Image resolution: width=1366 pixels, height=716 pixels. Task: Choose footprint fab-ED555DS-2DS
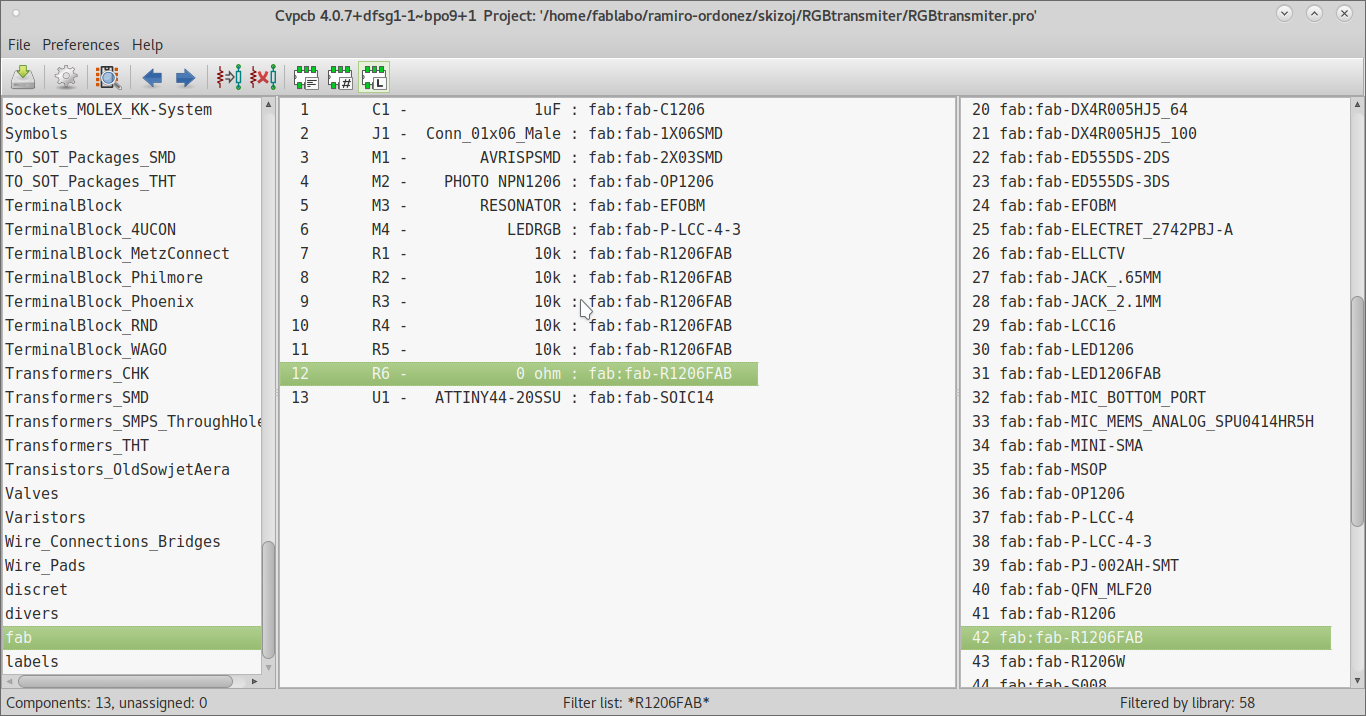tap(1146, 157)
